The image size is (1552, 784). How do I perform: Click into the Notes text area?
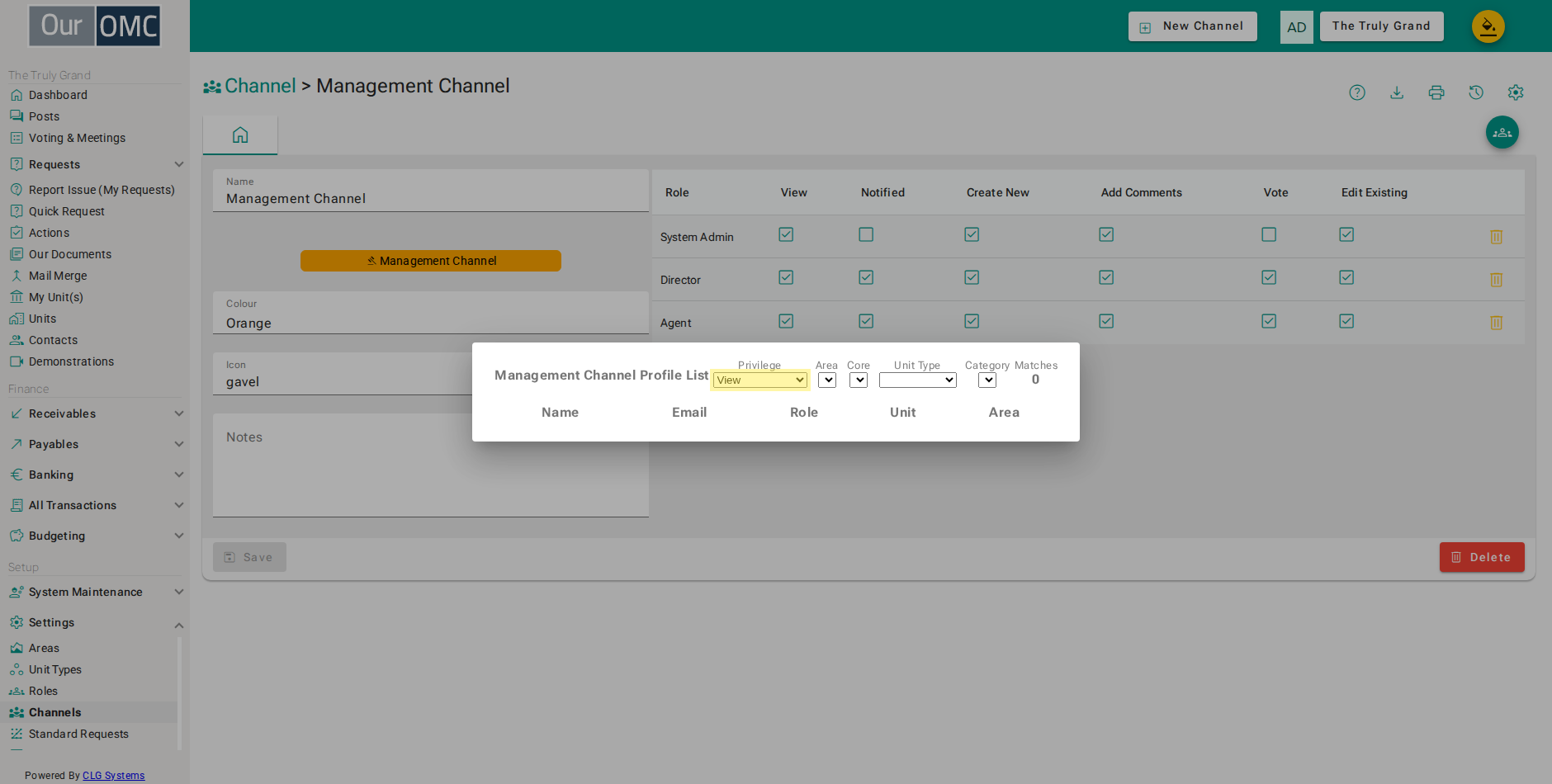pyautogui.click(x=431, y=466)
